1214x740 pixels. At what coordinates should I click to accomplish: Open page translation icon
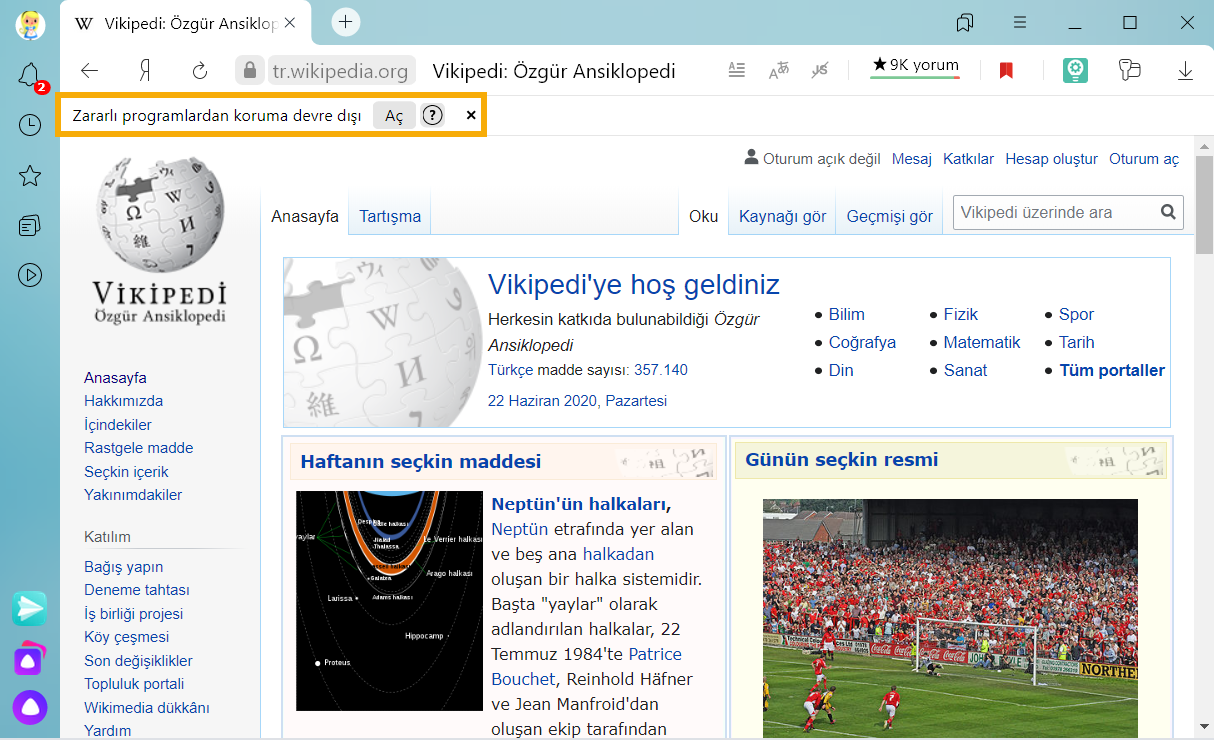[x=779, y=70]
